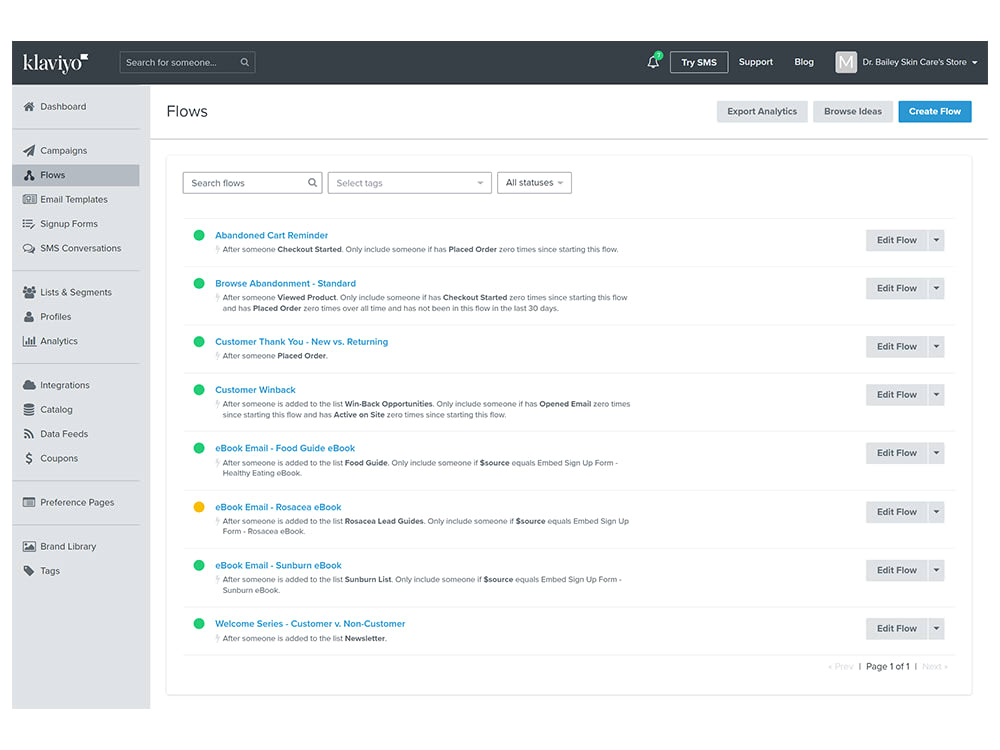Expand the Edit Flow dropdown for Customer Winback

936,394
